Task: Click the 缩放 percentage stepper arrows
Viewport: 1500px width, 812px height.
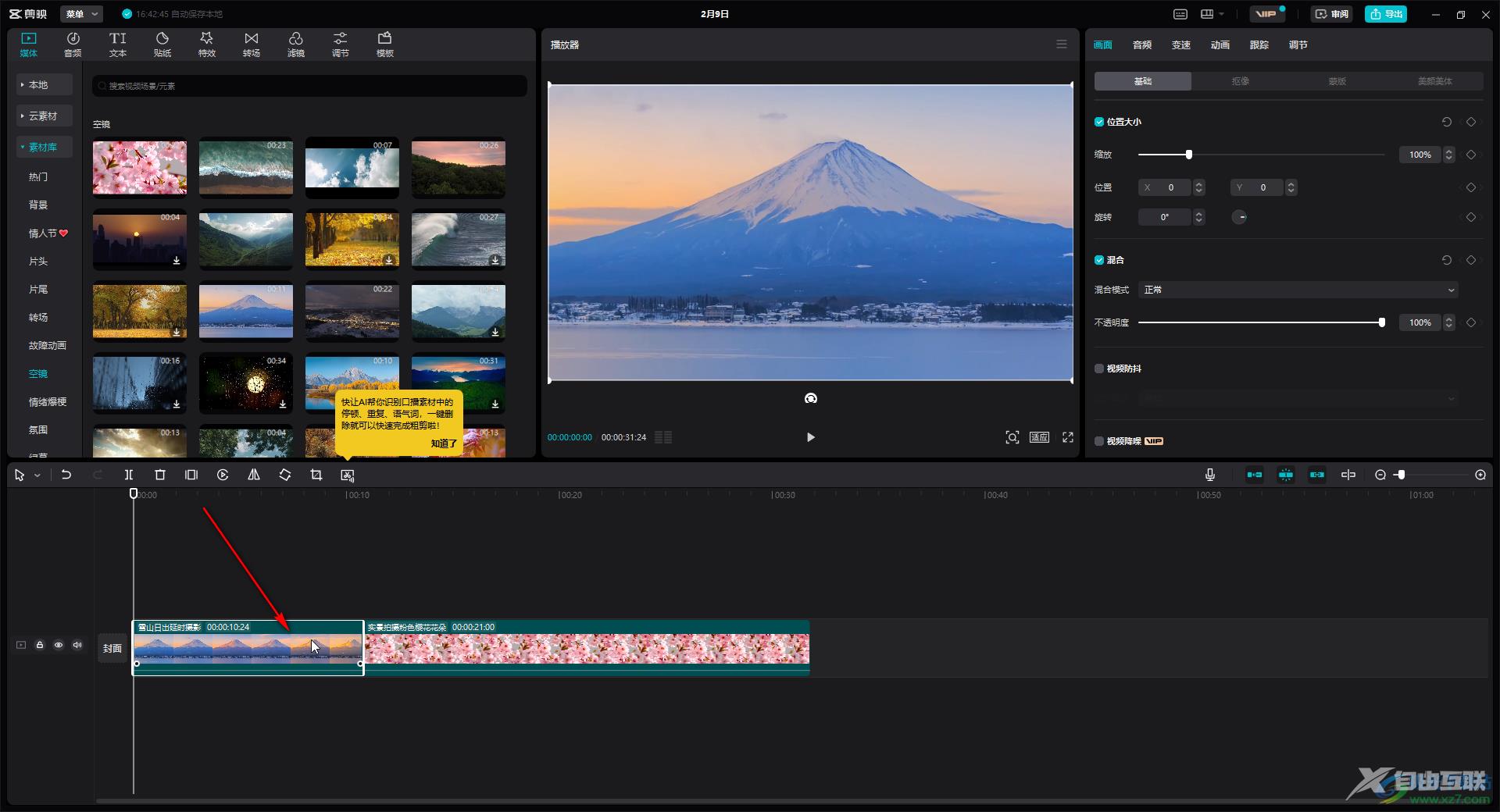Action: tap(1449, 155)
